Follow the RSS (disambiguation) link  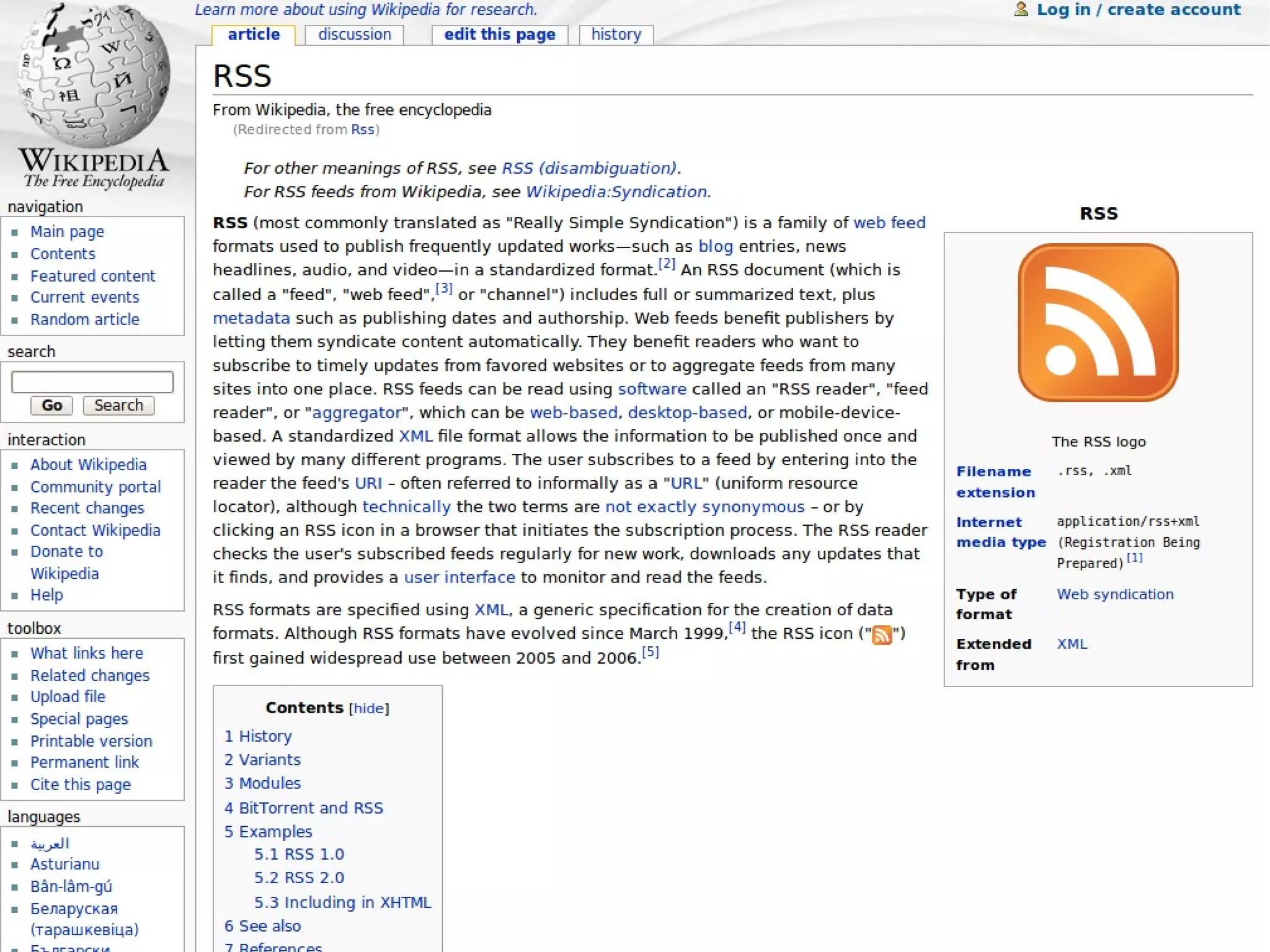588,168
